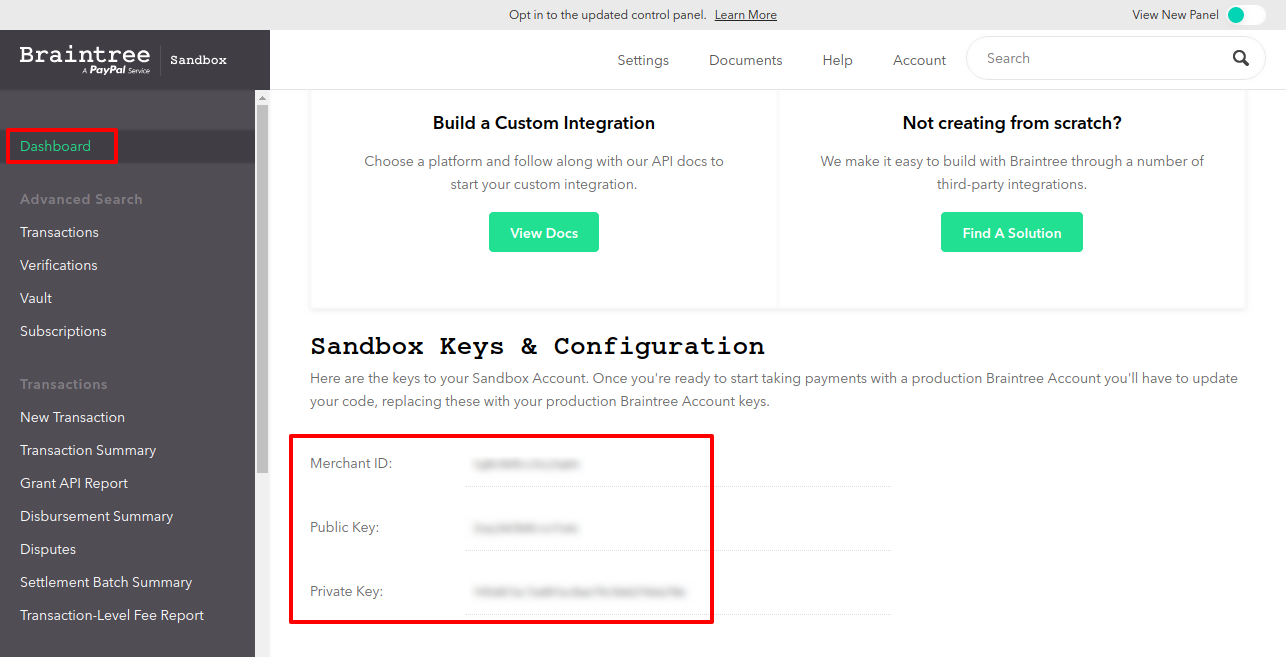This screenshot has width=1286, height=657.
Task: Click the Public Key label
Action: coord(344,527)
